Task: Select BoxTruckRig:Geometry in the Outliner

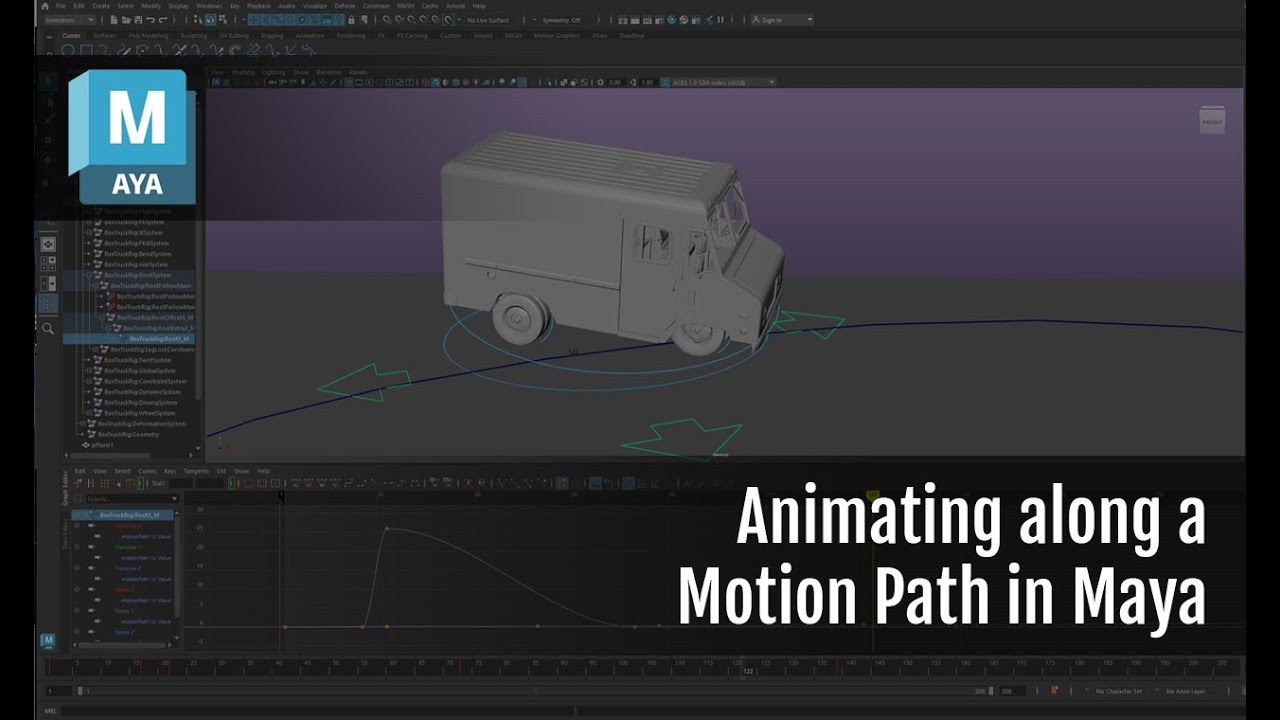Action: click(x=128, y=435)
